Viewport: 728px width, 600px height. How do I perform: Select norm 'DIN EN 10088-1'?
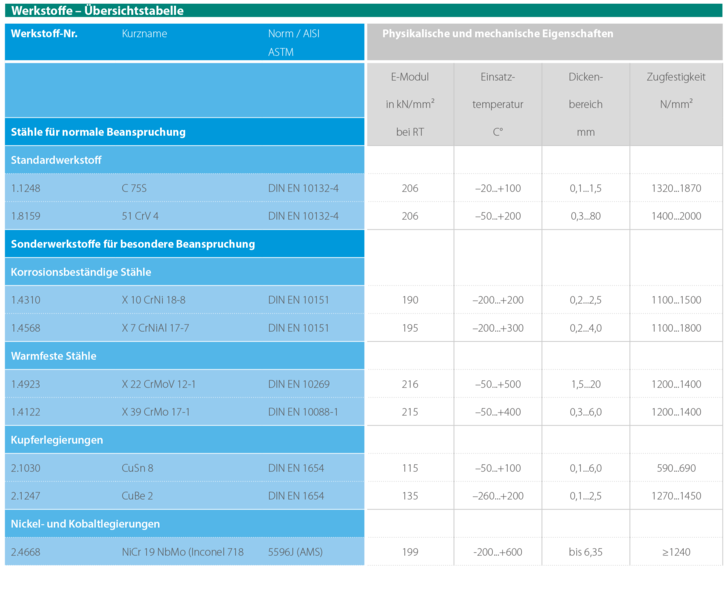pos(303,412)
